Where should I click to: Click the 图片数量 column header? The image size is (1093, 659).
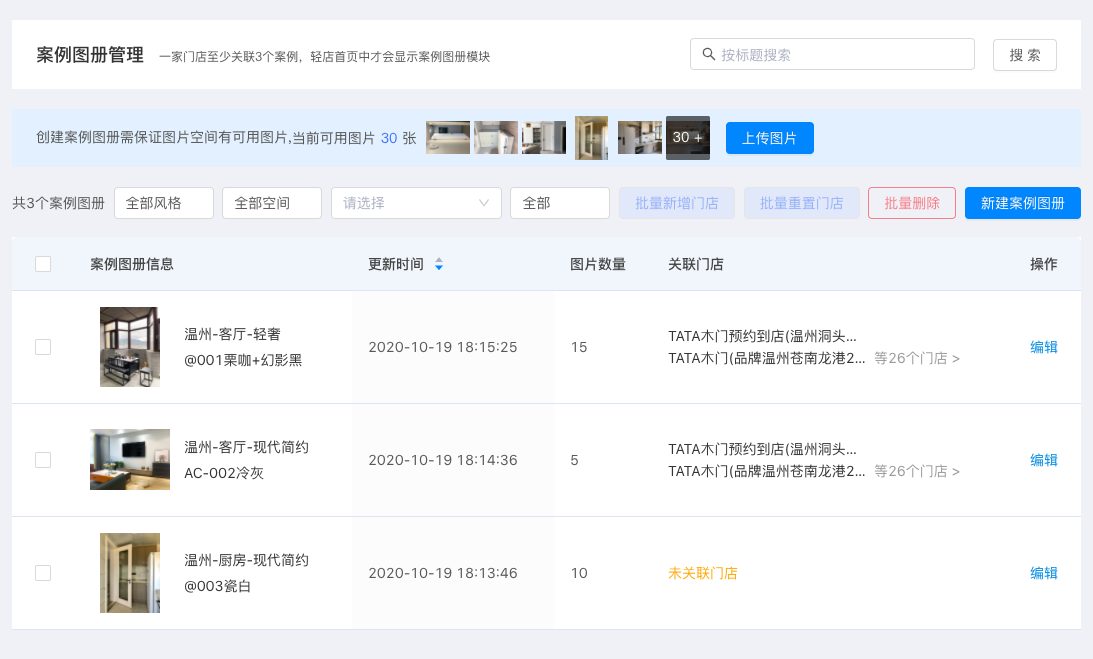(598, 264)
